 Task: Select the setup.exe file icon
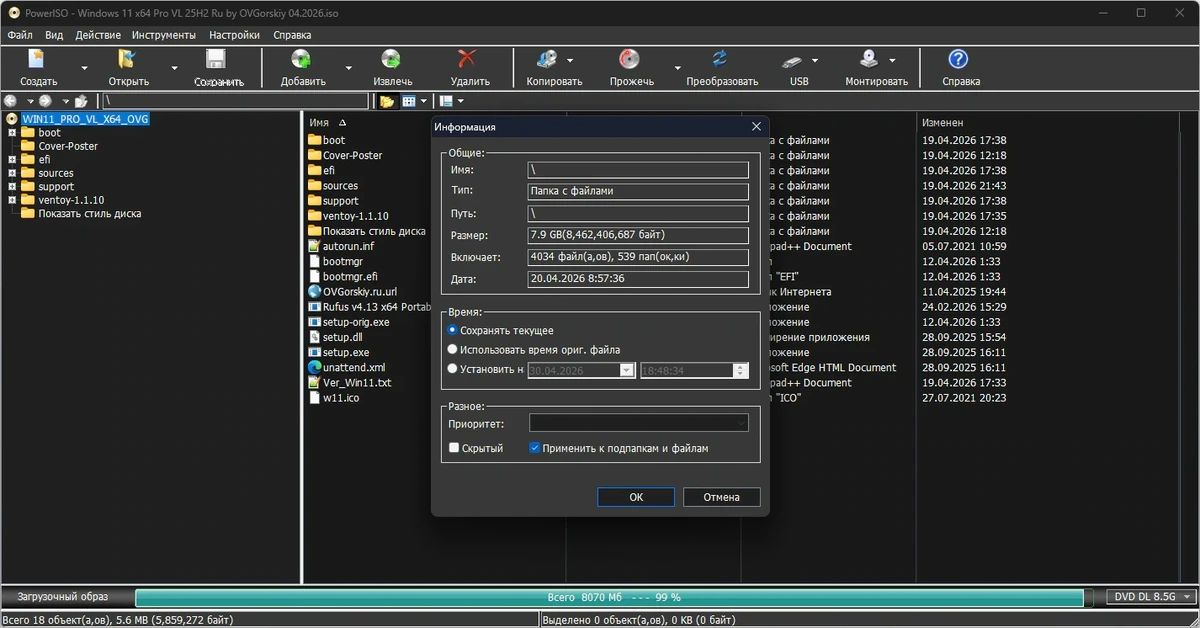[315, 352]
